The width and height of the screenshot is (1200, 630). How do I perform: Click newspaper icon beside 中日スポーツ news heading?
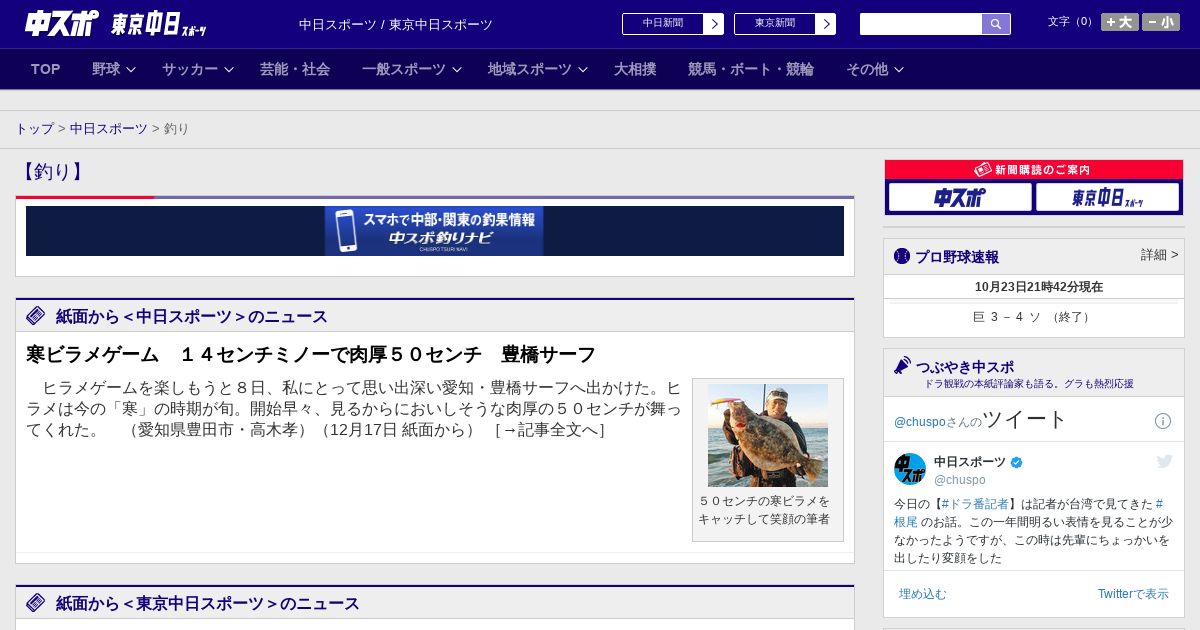[x=36, y=316]
